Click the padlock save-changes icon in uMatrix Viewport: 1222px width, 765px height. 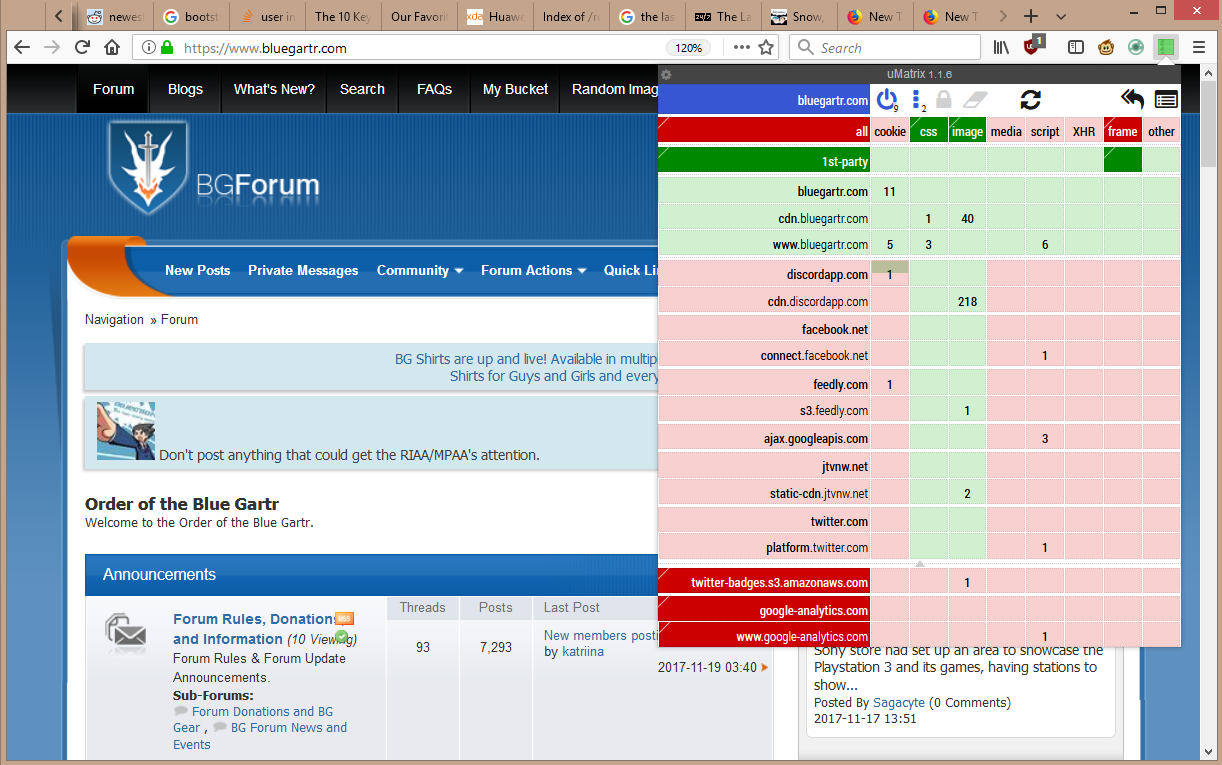tap(943, 99)
